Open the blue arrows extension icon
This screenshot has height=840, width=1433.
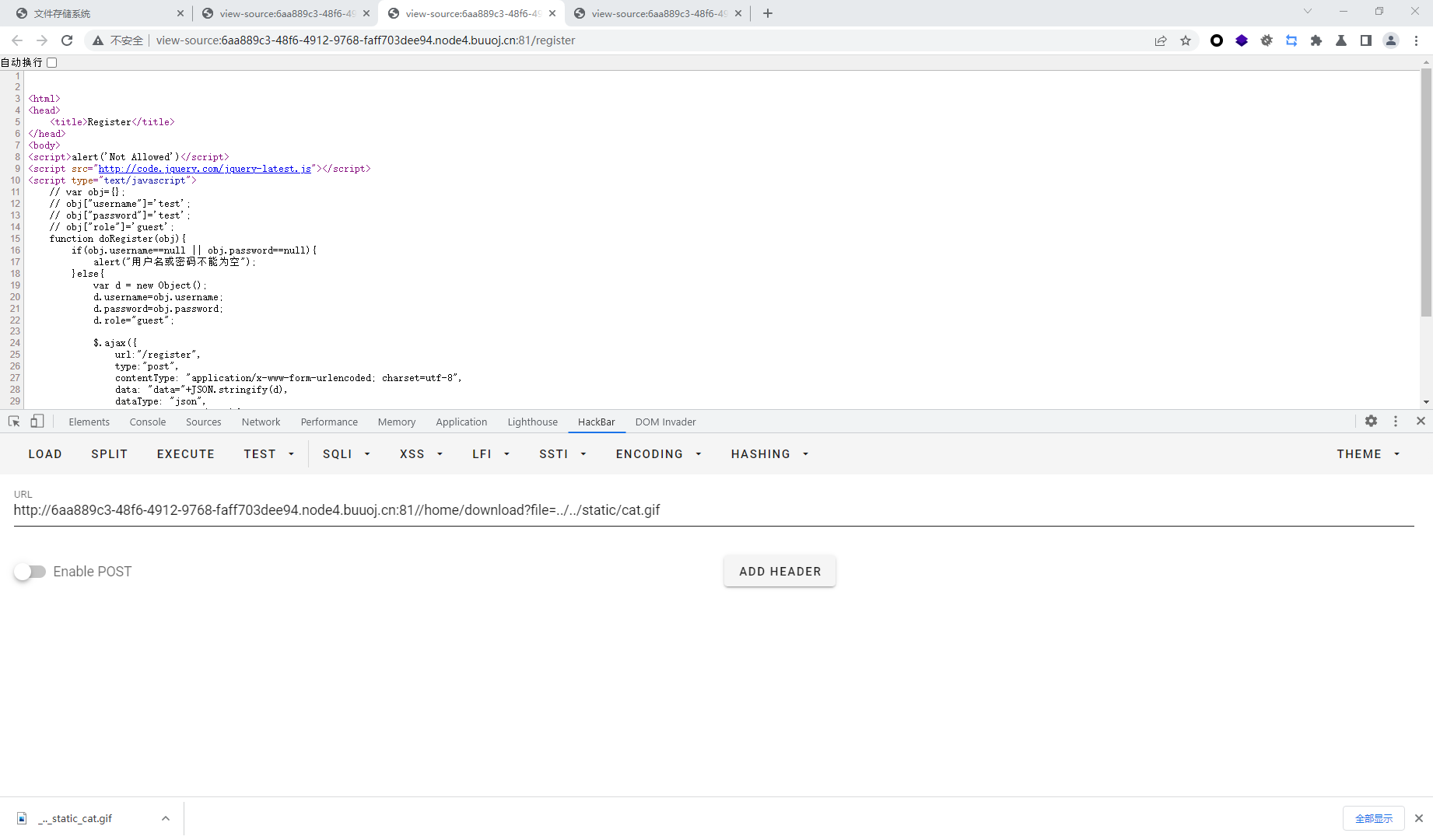pyautogui.click(x=1291, y=40)
